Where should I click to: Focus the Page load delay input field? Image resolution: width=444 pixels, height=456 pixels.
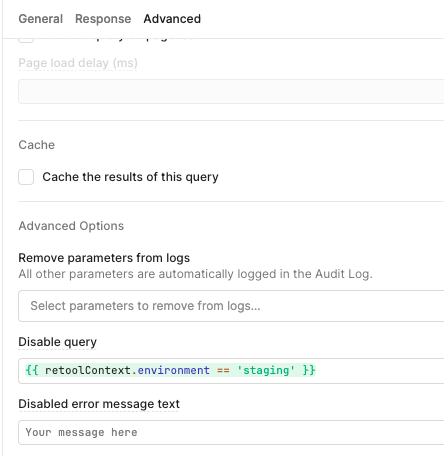pos(231,91)
